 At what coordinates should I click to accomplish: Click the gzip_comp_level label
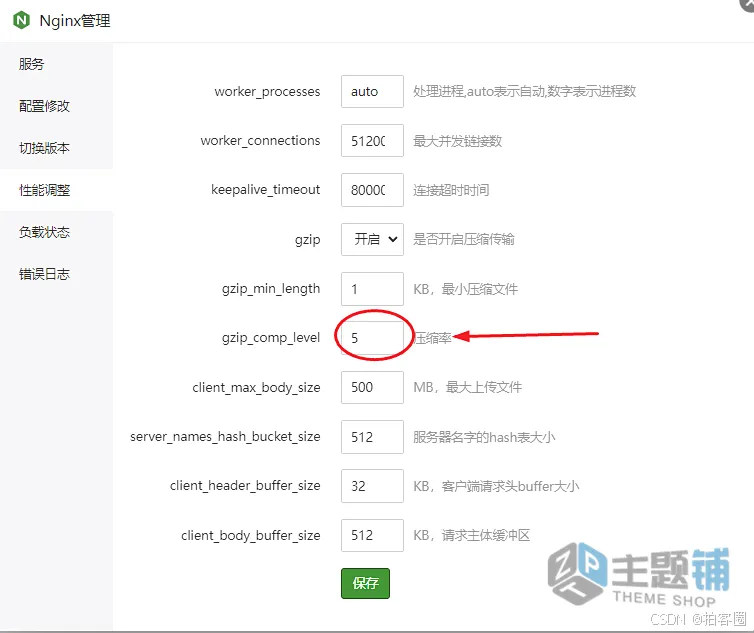click(271, 338)
